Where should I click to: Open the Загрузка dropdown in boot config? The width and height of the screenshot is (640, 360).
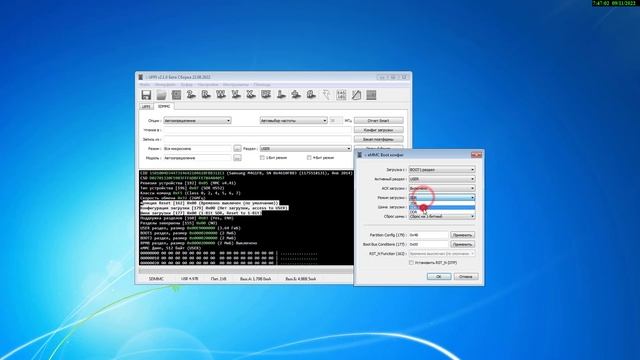pos(442,169)
